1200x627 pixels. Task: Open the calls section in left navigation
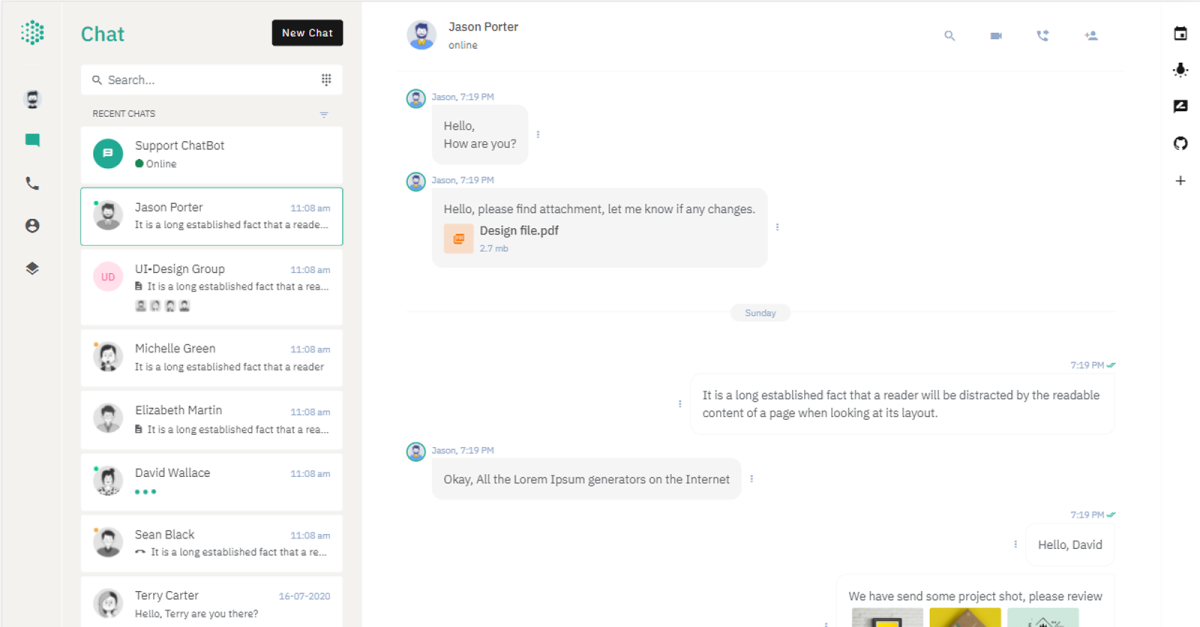pos(31,183)
